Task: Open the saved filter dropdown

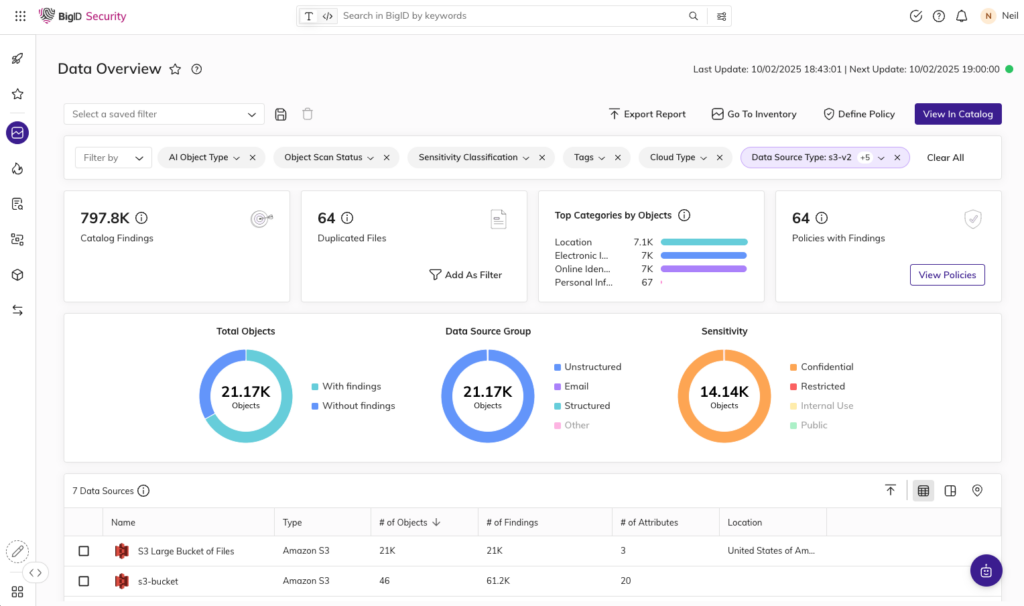Action: (x=164, y=114)
